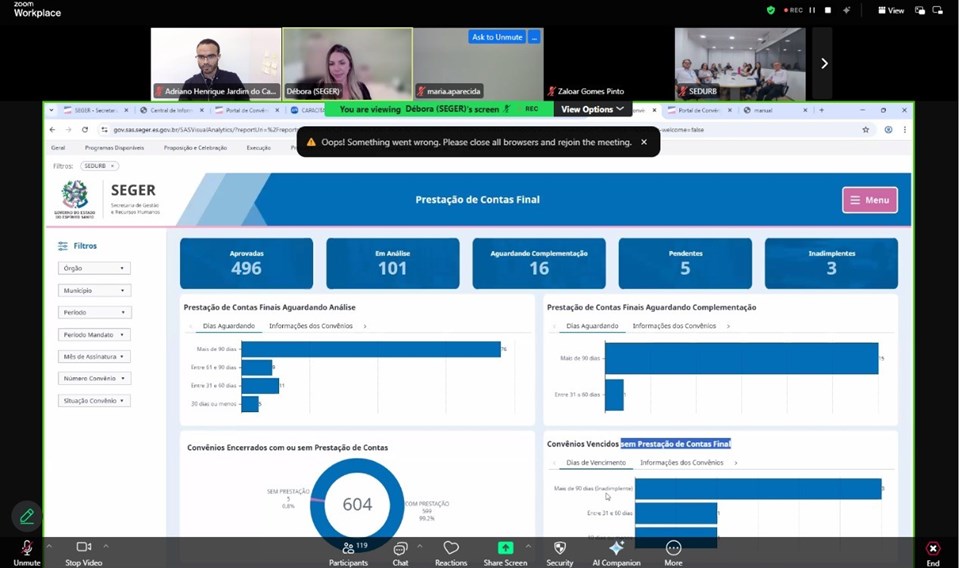960x568 pixels.
Task: Click the Ask to Unmute button
Action: point(497,37)
